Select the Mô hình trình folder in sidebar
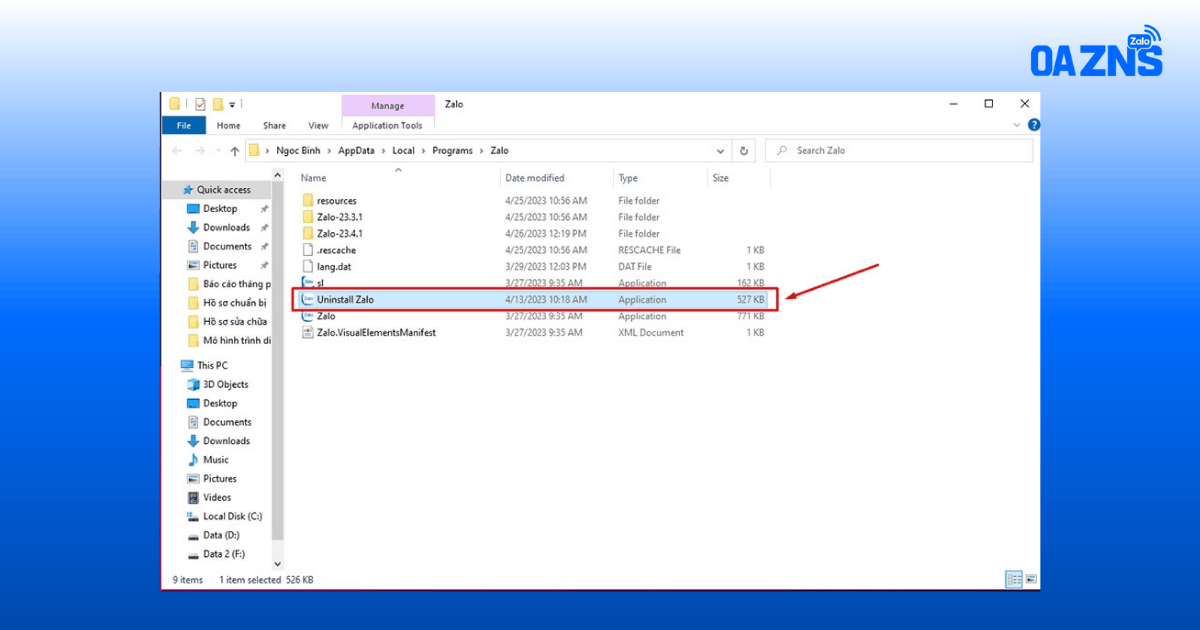 [236, 341]
